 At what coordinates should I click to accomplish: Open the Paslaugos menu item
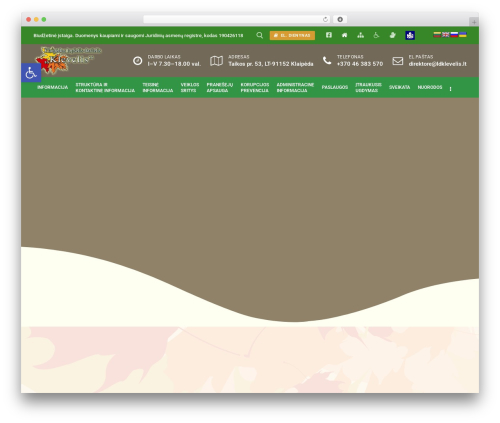[x=335, y=87]
